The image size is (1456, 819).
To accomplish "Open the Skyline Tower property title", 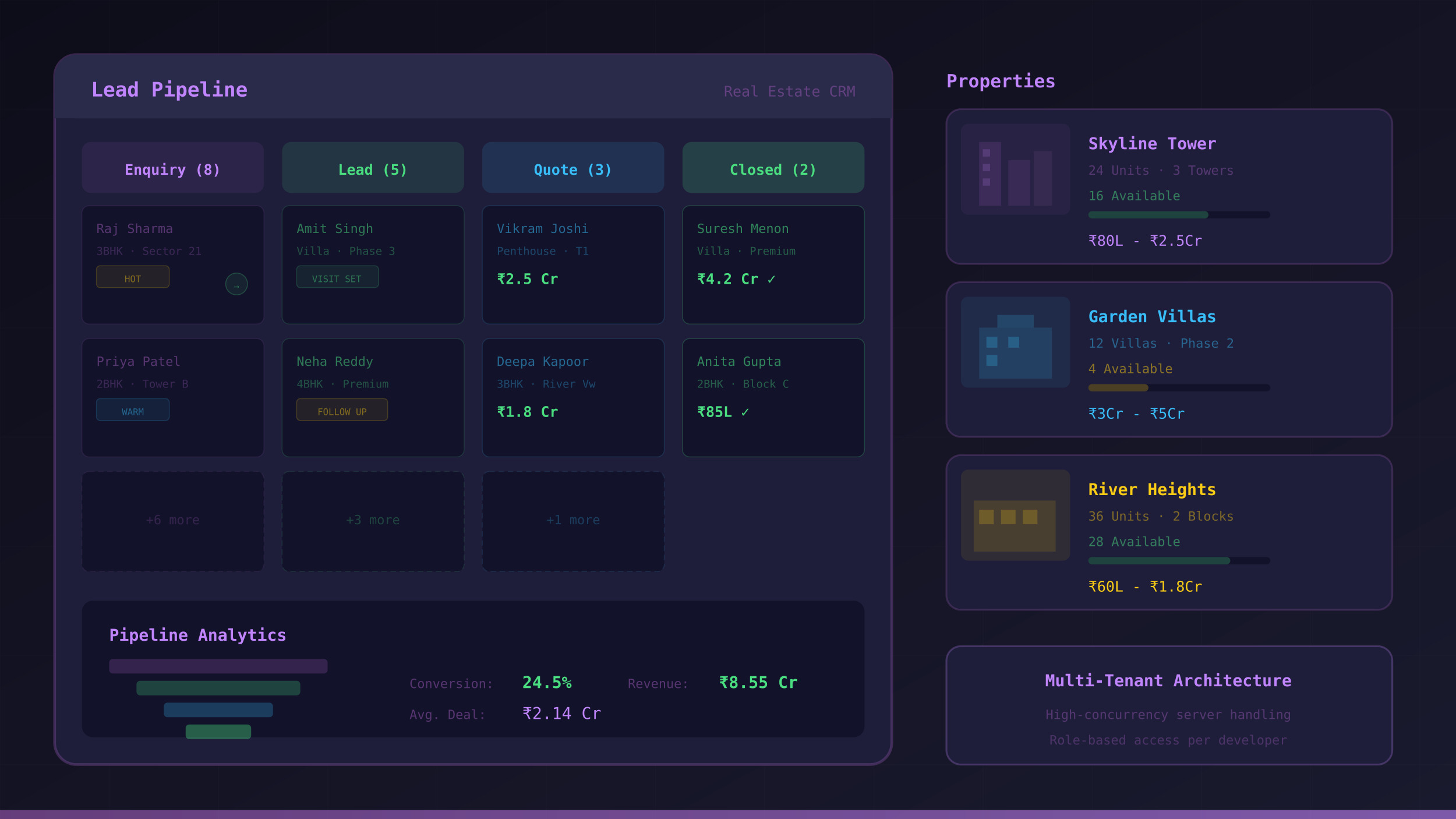I will [1152, 144].
